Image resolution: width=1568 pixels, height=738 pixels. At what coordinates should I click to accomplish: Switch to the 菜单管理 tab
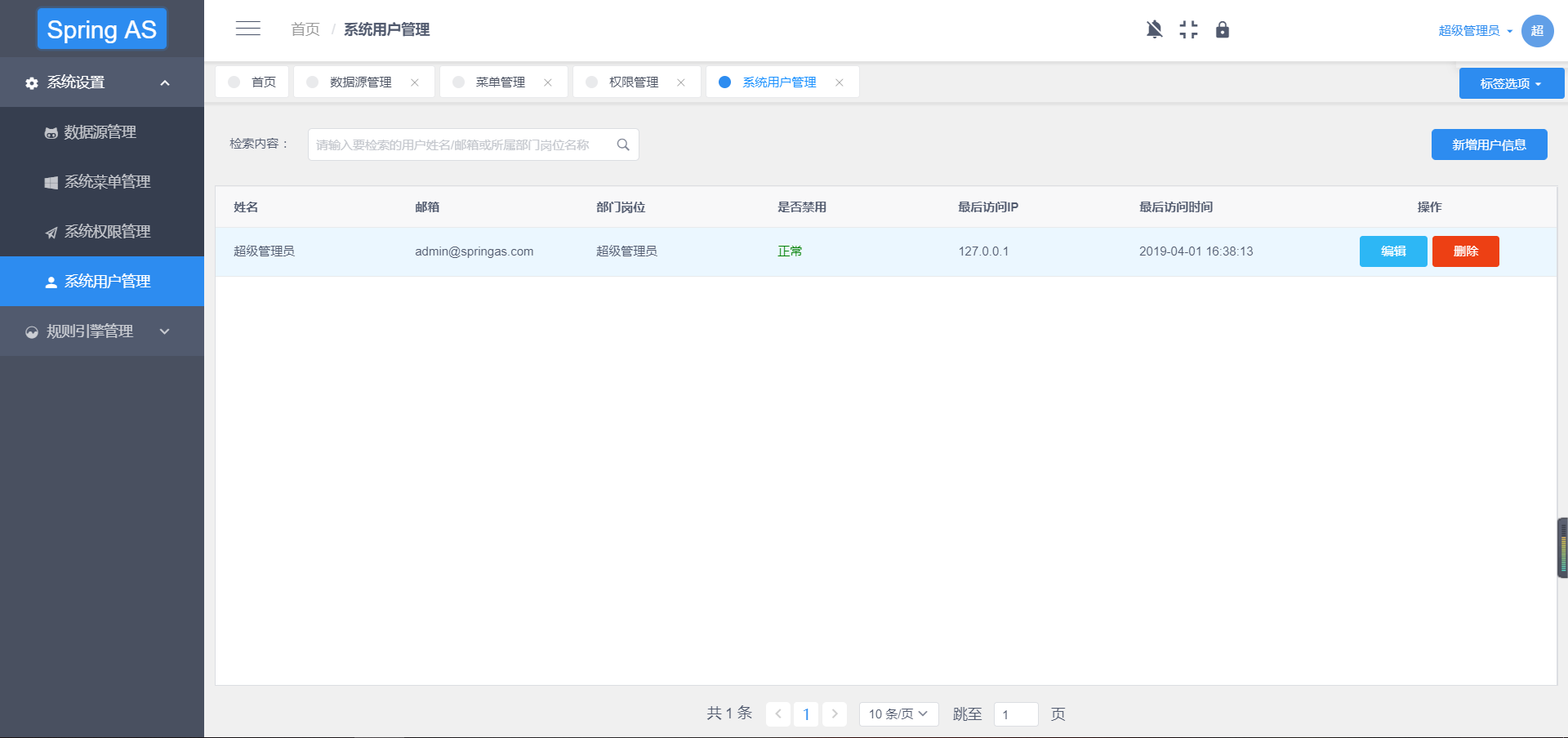pos(501,82)
